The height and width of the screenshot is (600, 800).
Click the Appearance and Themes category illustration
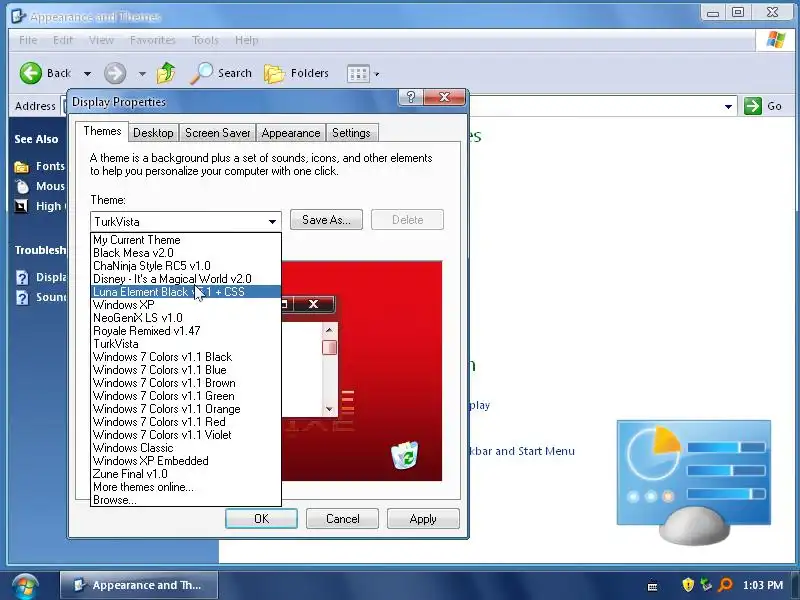tap(694, 482)
